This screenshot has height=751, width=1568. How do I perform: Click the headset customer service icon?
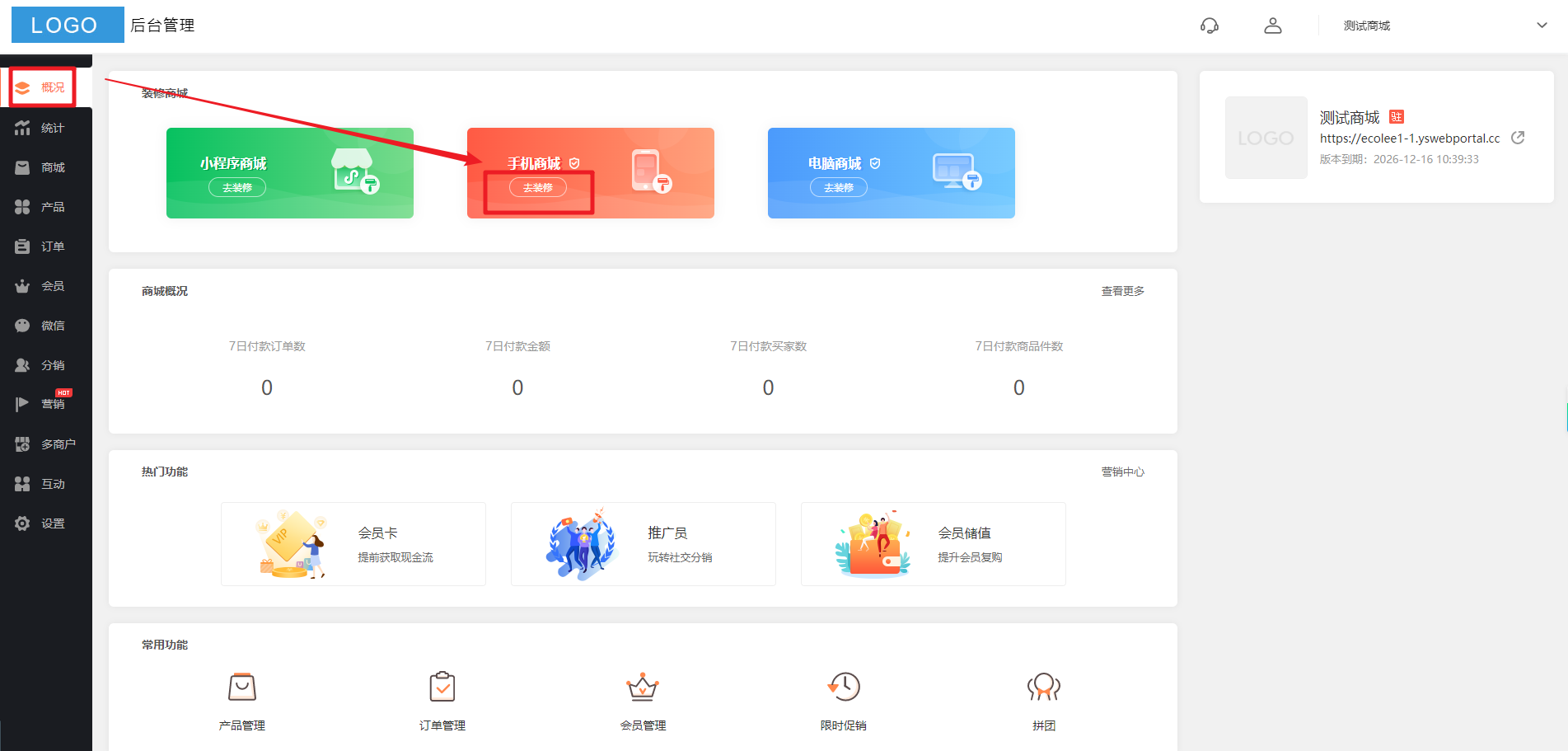(1210, 26)
